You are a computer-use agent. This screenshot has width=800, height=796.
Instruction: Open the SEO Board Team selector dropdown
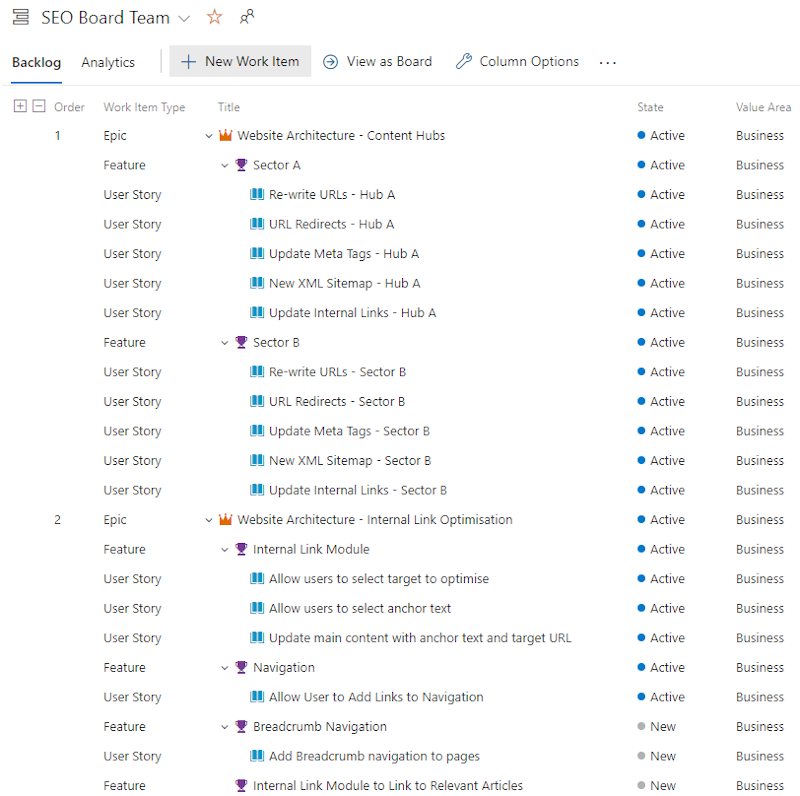pyautogui.click(x=183, y=18)
